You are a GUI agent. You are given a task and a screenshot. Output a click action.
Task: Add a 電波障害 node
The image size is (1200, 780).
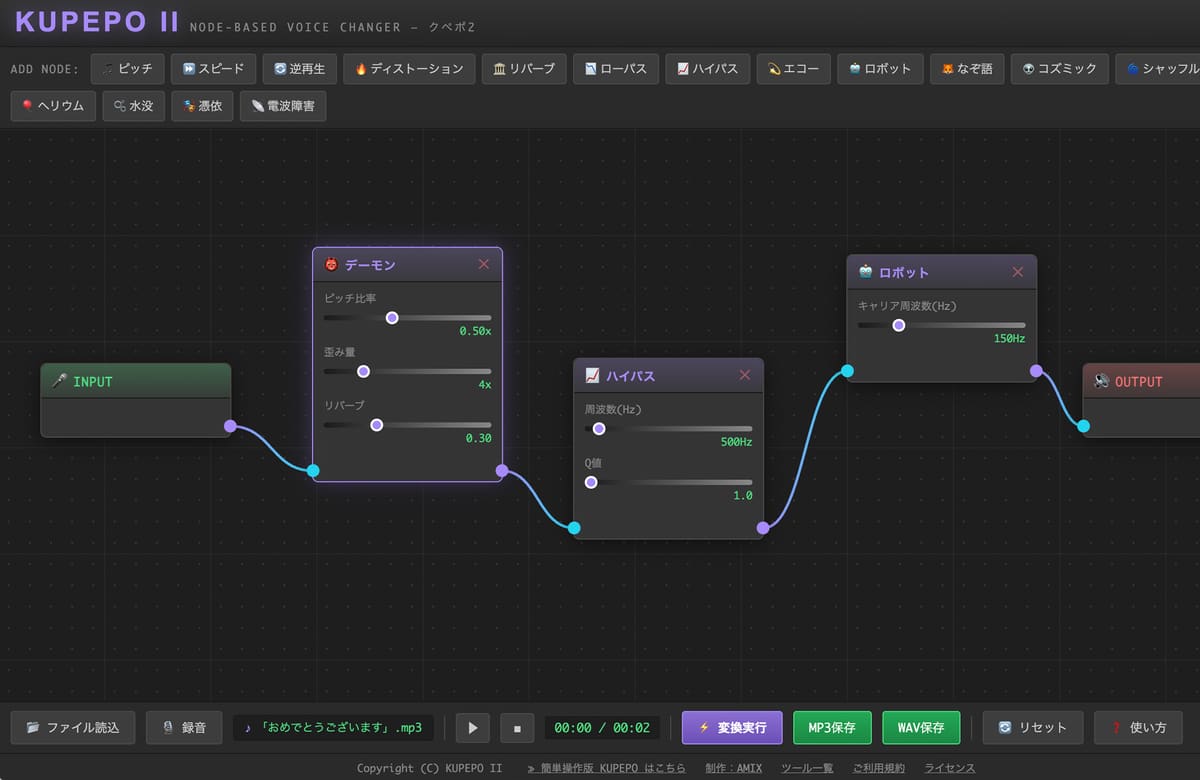click(283, 105)
